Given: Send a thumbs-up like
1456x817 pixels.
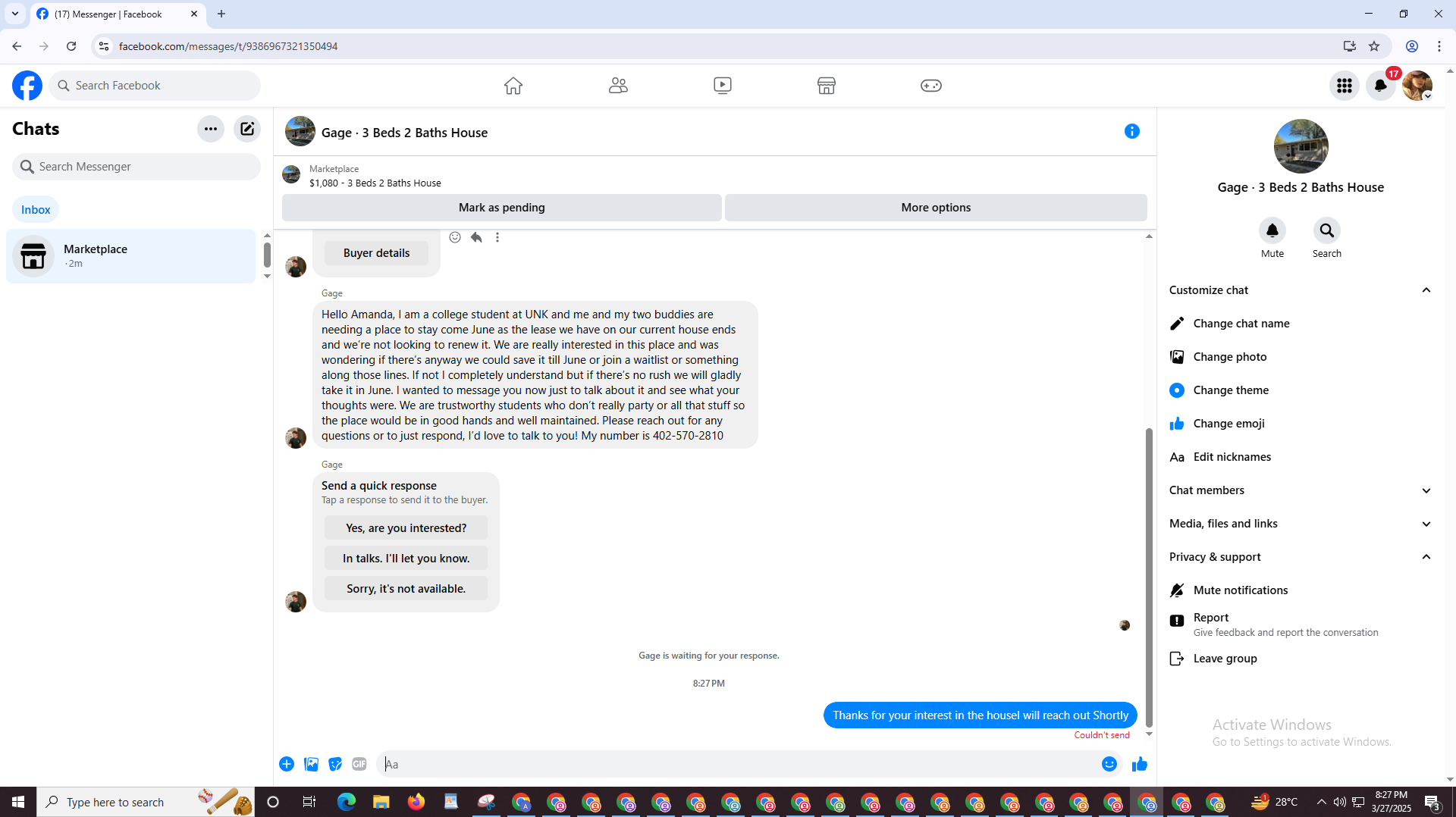Looking at the screenshot, I should [x=1140, y=764].
